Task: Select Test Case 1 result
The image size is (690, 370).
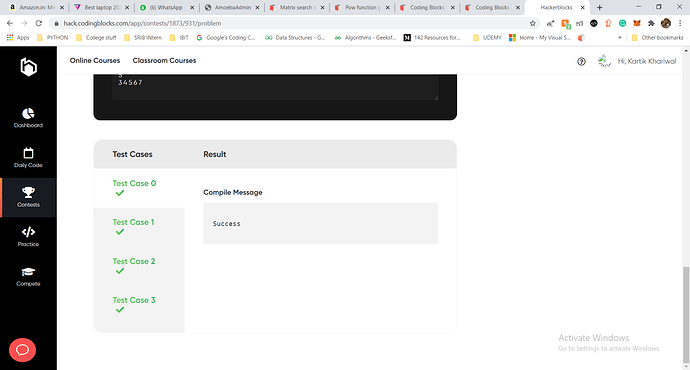Action: click(139, 227)
